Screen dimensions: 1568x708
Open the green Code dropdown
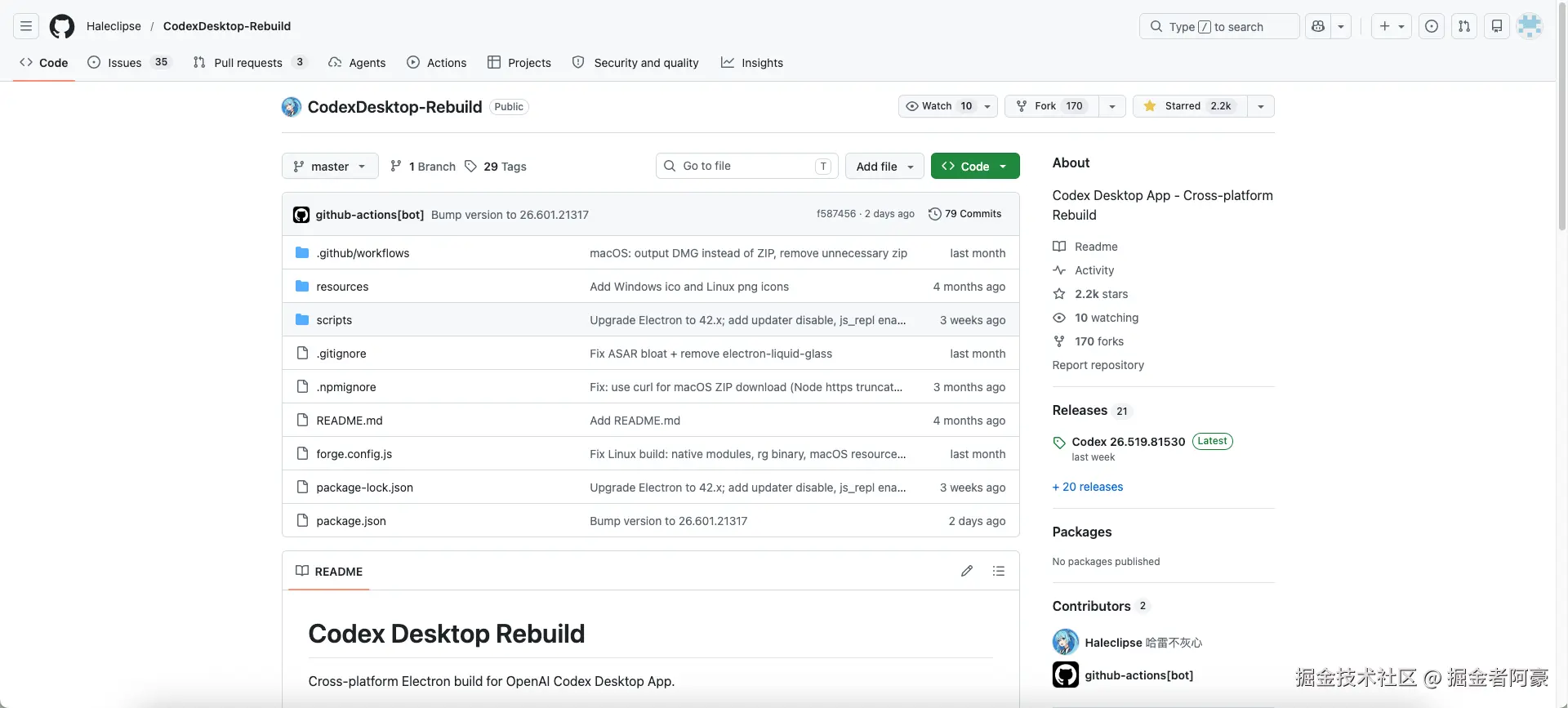975,166
